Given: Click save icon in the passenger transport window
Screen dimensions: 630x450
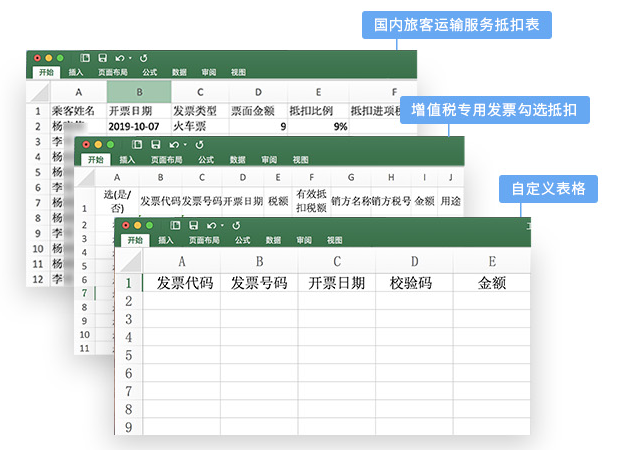Looking at the screenshot, I should pyautogui.click(x=102, y=59).
